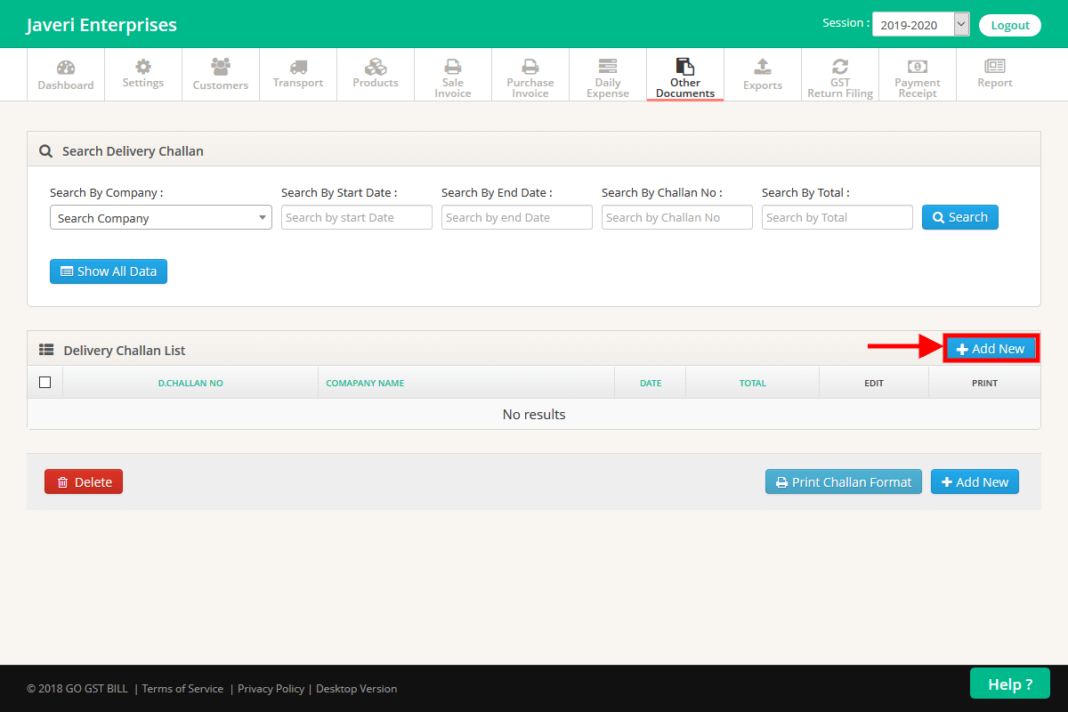Image resolution: width=1068 pixels, height=712 pixels.
Task: Switch to the Other Documents tab
Action: [x=685, y=73]
